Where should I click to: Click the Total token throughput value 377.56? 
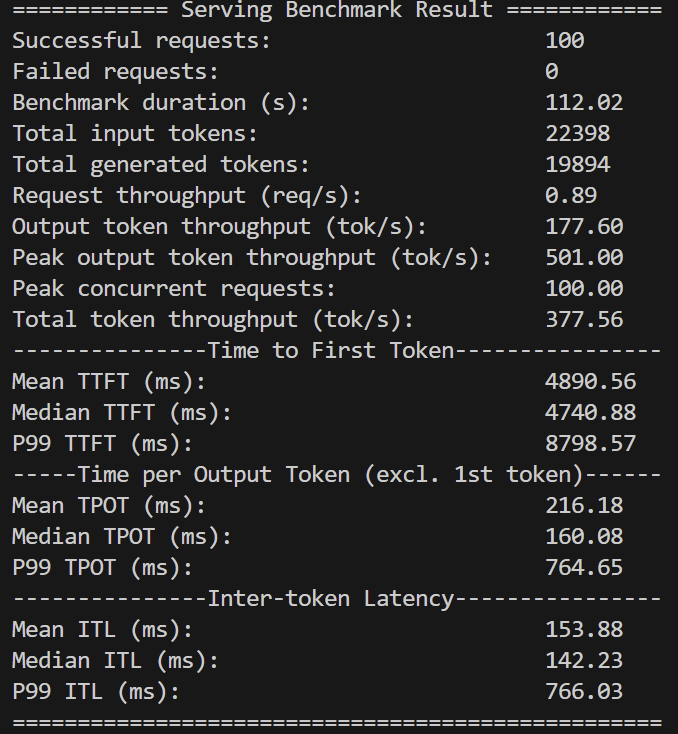[584, 320]
